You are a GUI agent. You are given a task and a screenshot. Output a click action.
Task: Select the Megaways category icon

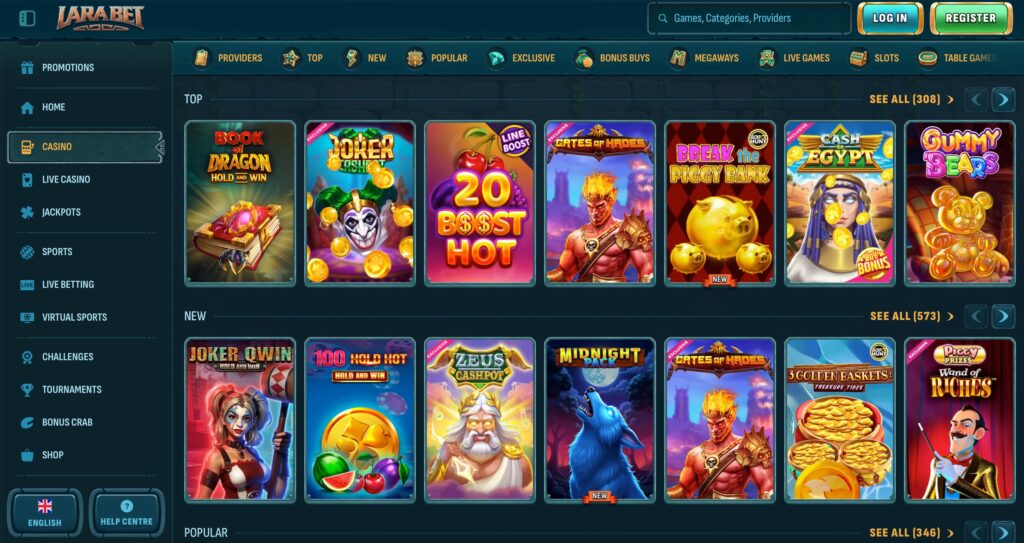coord(679,58)
